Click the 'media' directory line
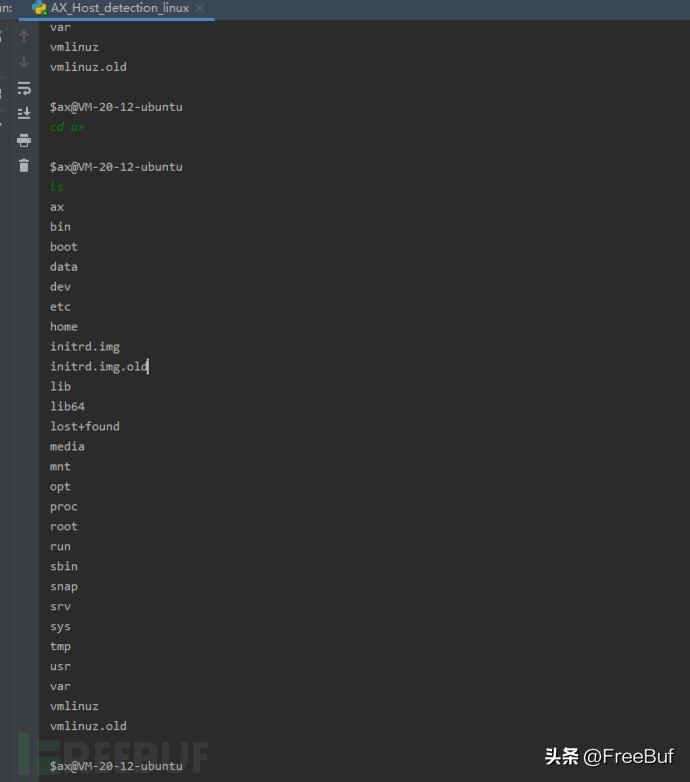The height and width of the screenshot is (782, 690). 67,447
